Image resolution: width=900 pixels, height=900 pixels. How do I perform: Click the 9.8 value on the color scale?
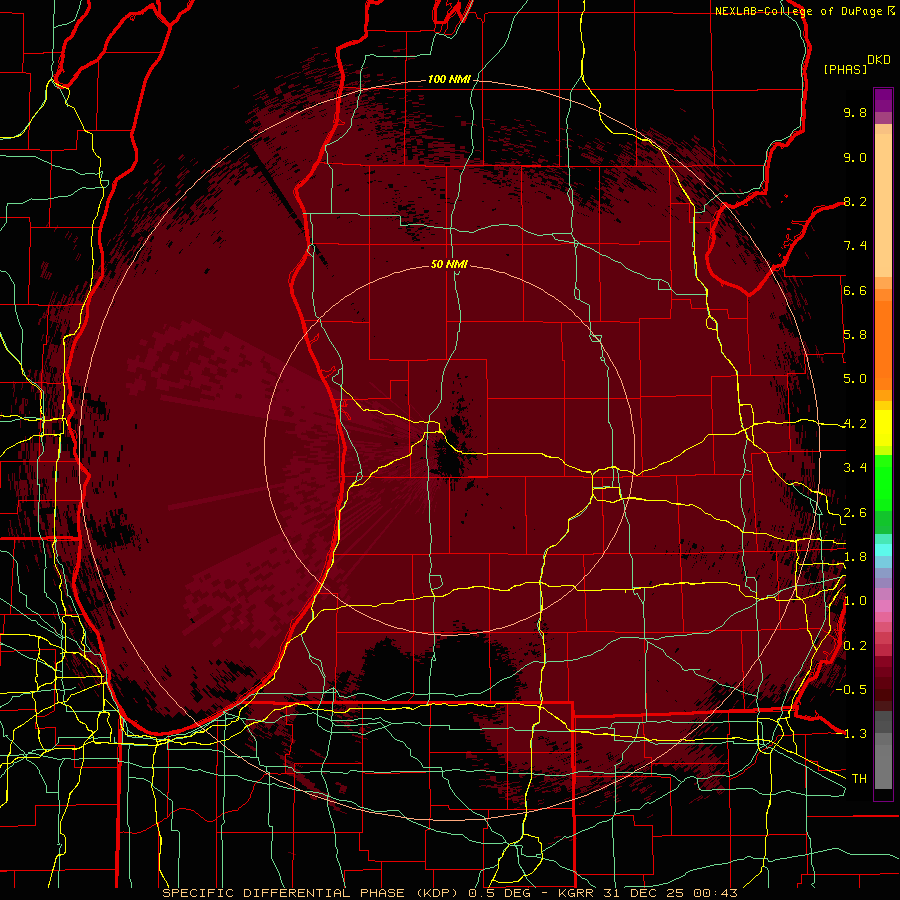(855, 112)
